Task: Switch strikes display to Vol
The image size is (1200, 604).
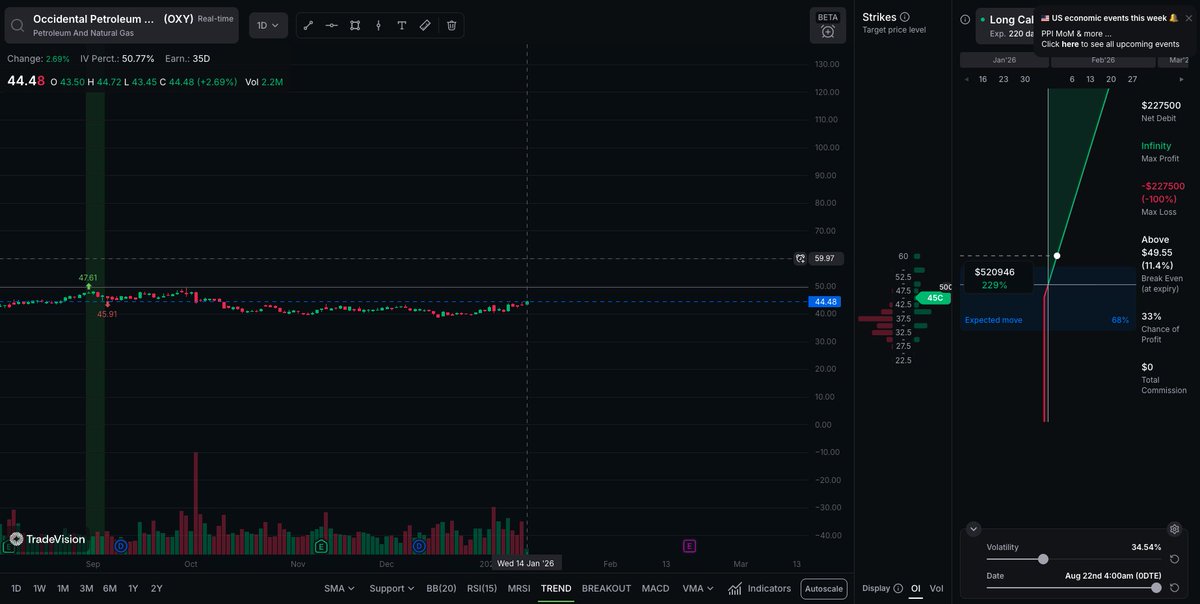Action: coord(936,588)
